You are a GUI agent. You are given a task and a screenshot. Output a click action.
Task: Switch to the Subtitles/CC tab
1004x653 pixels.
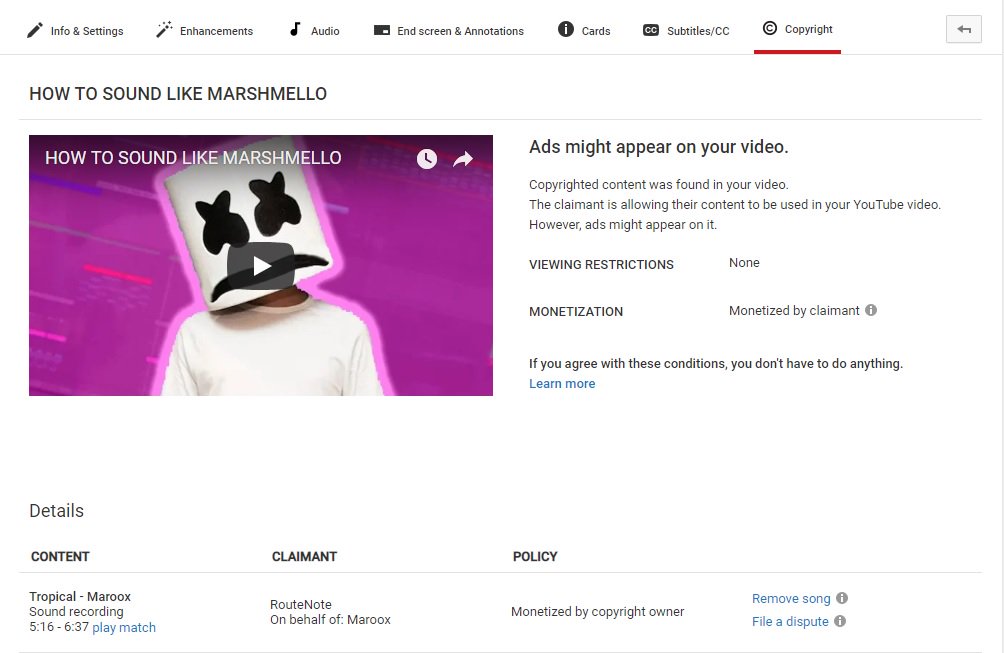pos(686,31)
